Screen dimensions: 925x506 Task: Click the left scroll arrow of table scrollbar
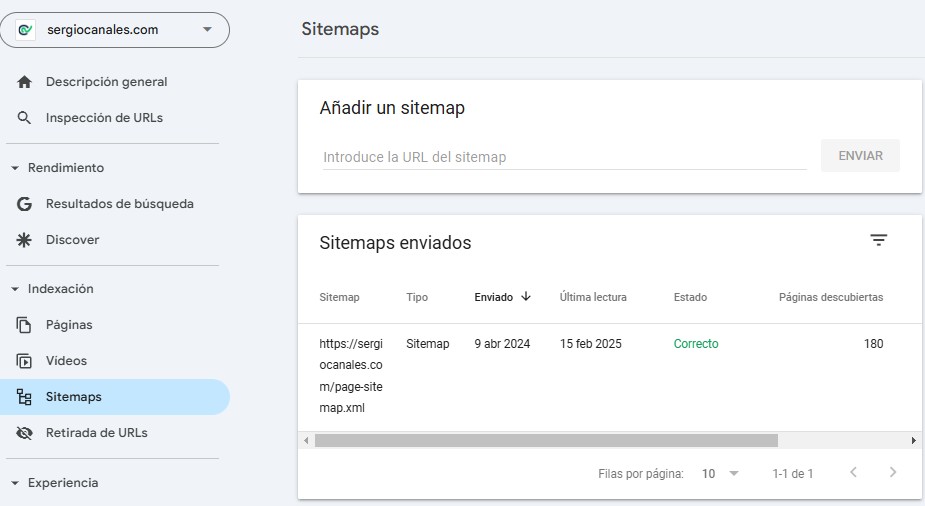tap(306, 441)
